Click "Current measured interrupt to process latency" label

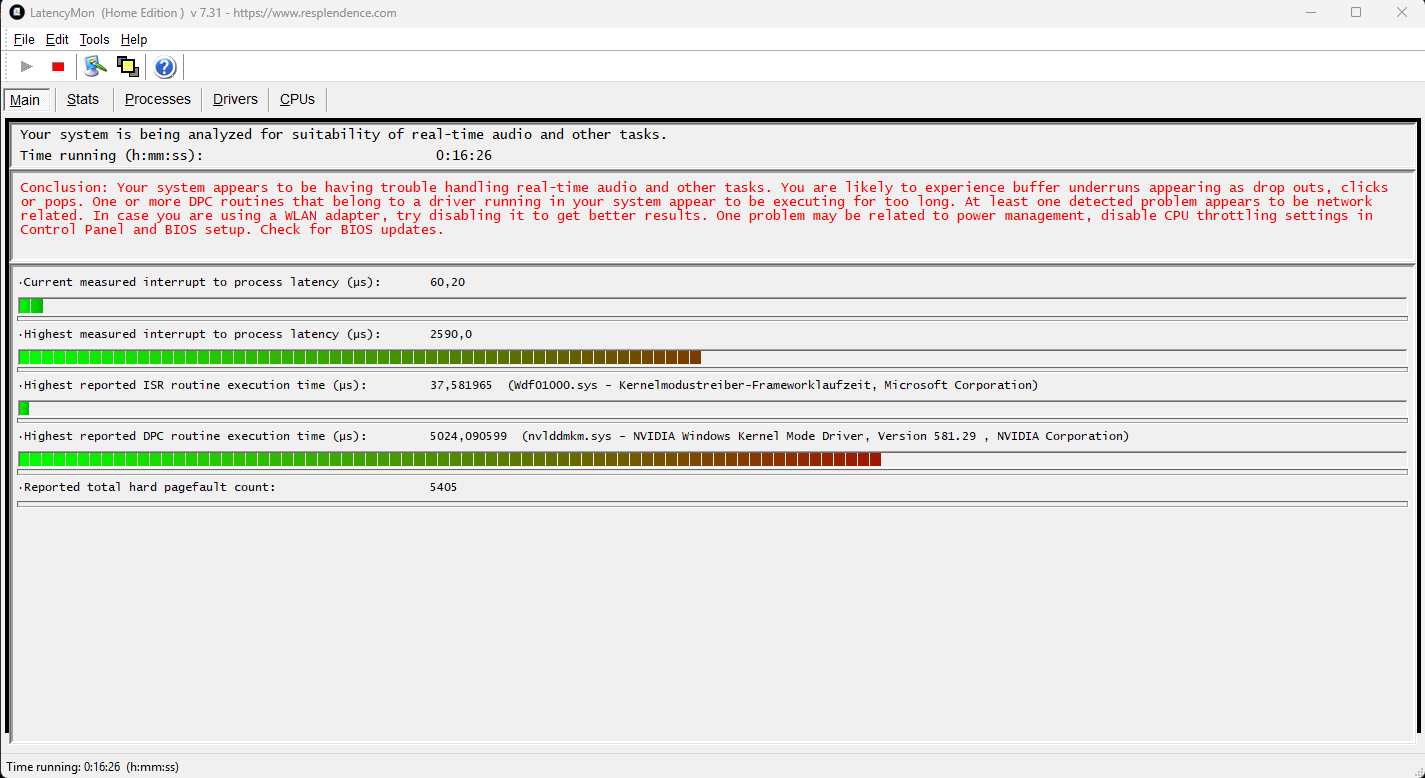pos(200,282)
